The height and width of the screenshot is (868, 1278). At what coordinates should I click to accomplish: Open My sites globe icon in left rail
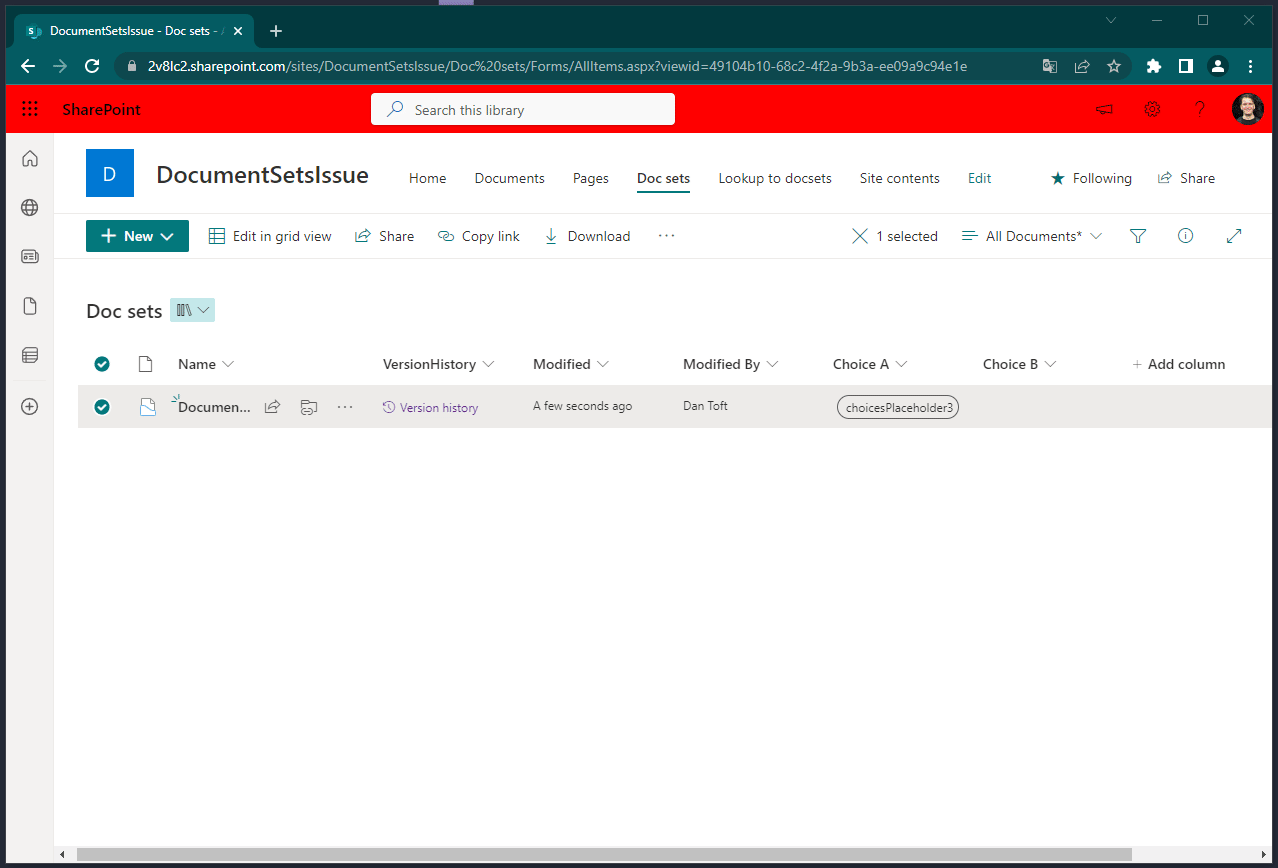(30, 207)
